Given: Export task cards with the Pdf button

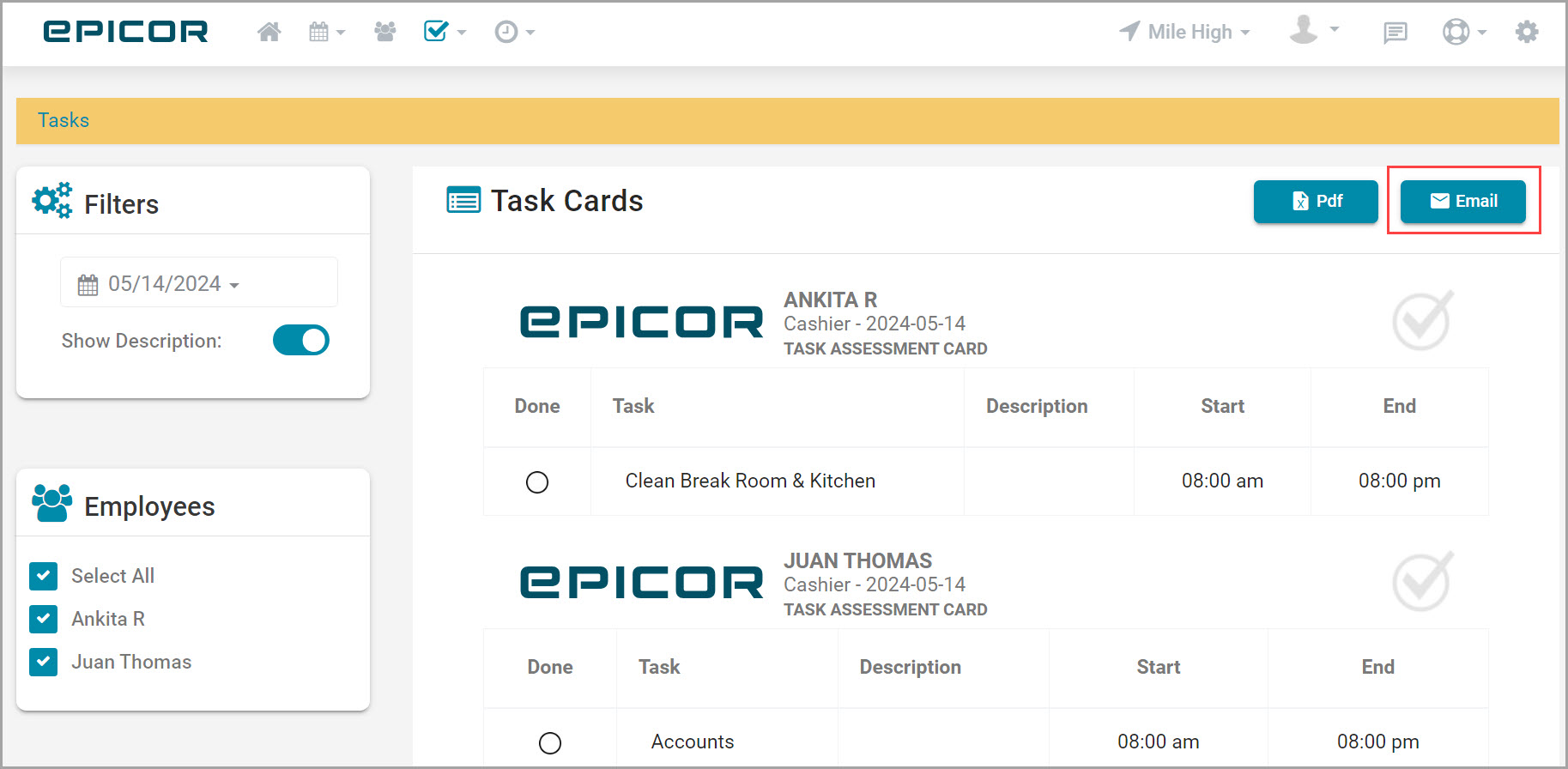Looking at the screenshot, I should tap(1316, 201).
